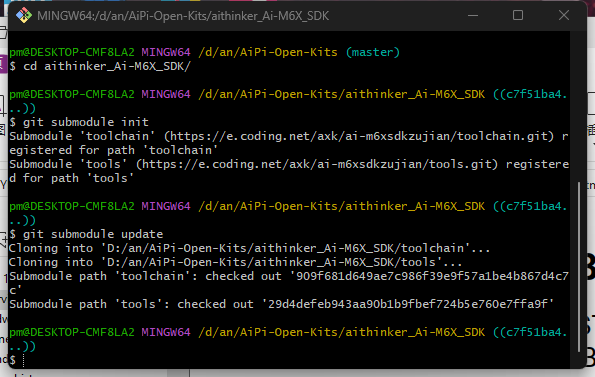Click the Cloning into tools output line
Viewport: 595px width, 377px height.
tap(235, 262)
